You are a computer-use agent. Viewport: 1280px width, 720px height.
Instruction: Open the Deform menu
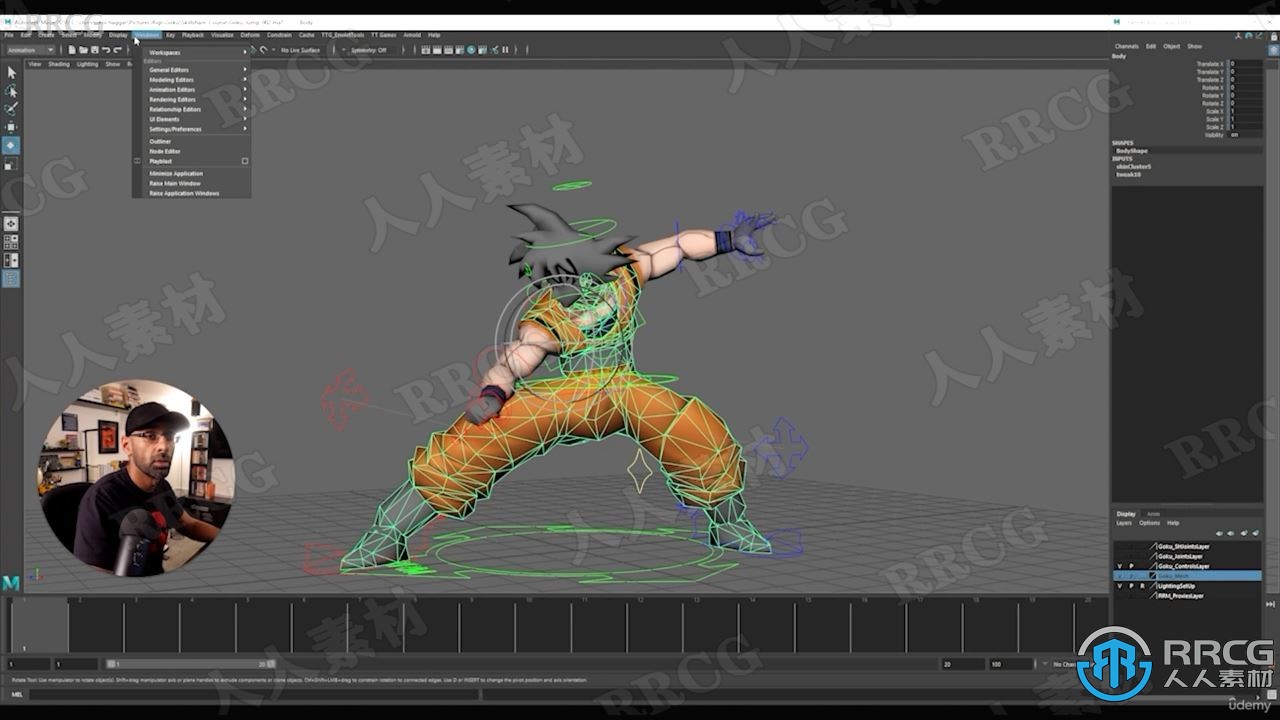pos(250,35)
